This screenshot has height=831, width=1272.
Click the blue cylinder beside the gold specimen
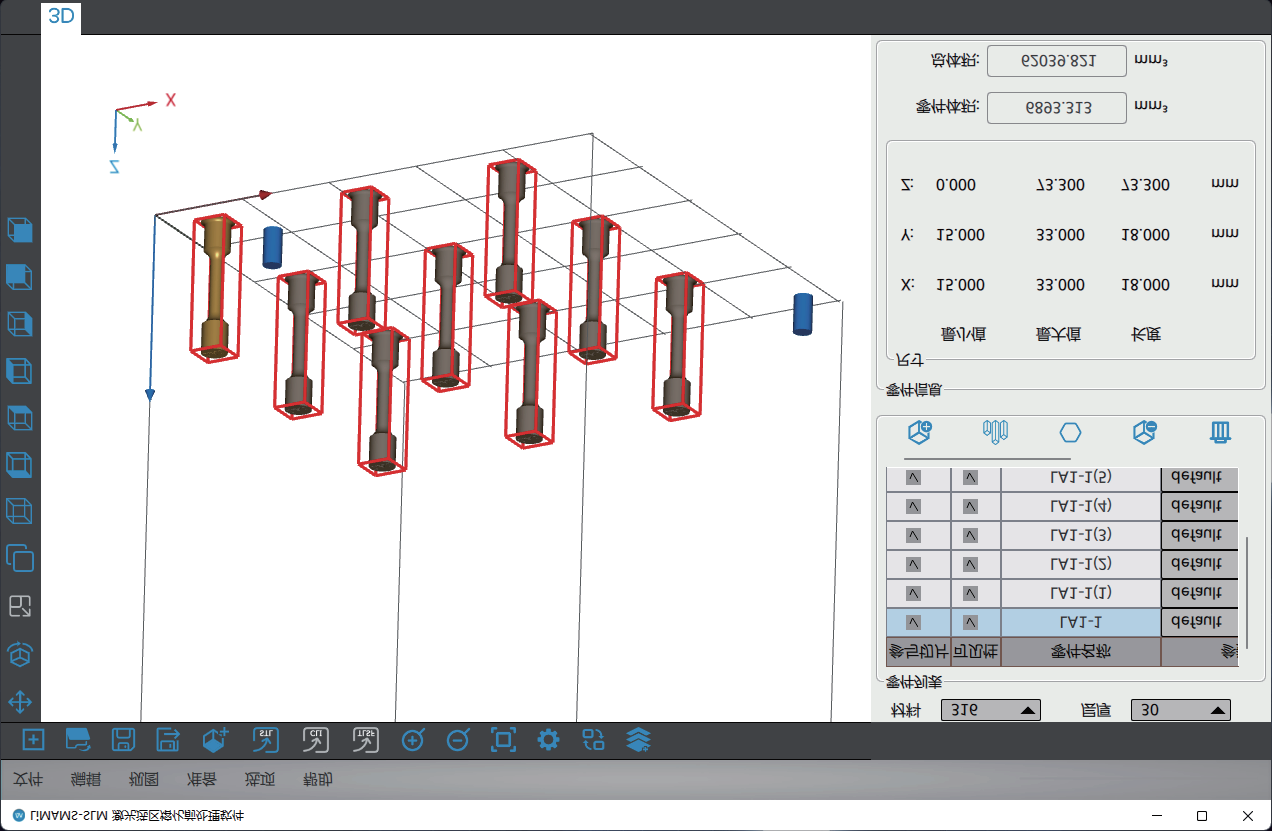pyautogui.click(x=273, y=247)
